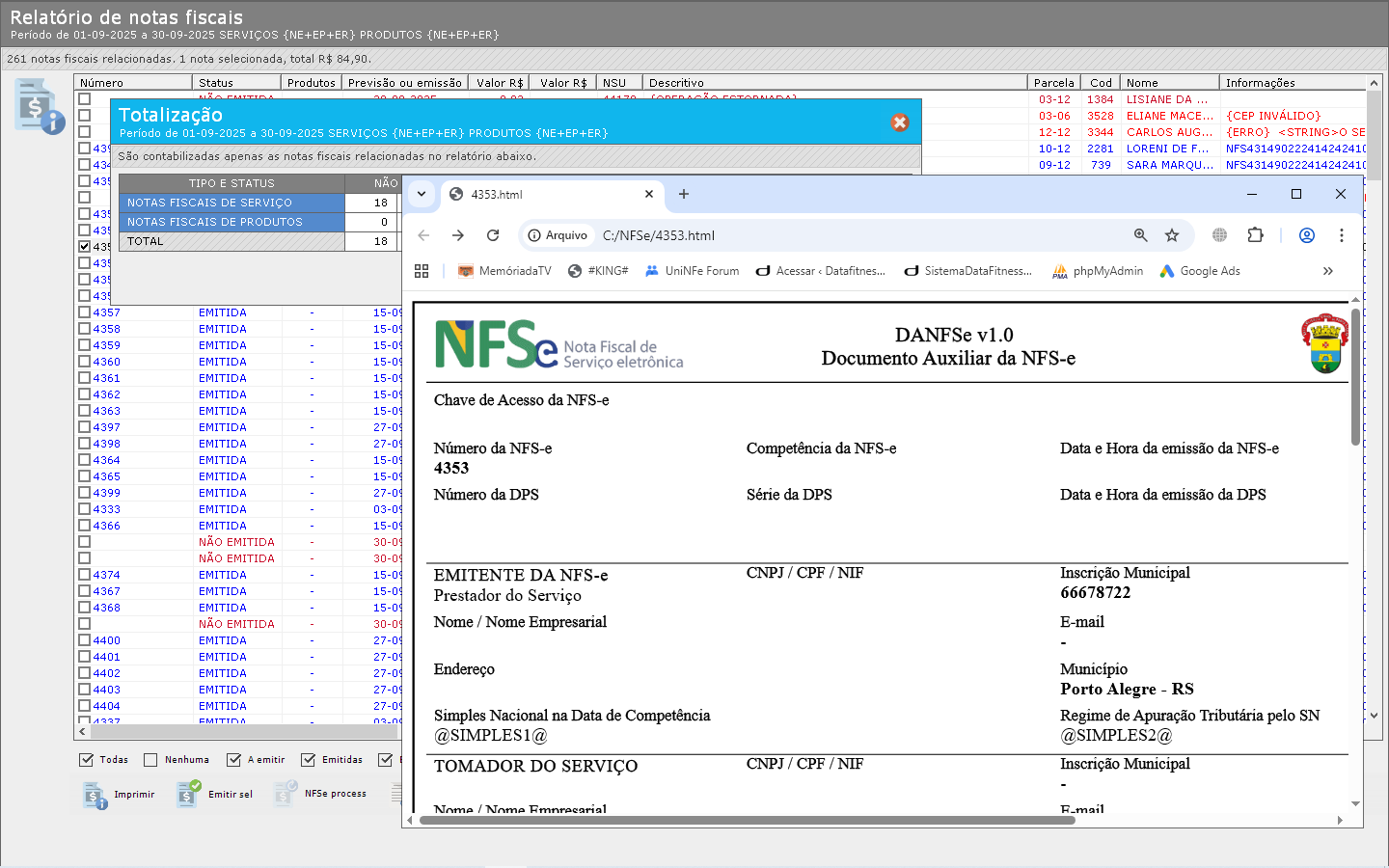Open the apps grid in bookmarks bar
1389x868 pixels.
coord(422,271)
